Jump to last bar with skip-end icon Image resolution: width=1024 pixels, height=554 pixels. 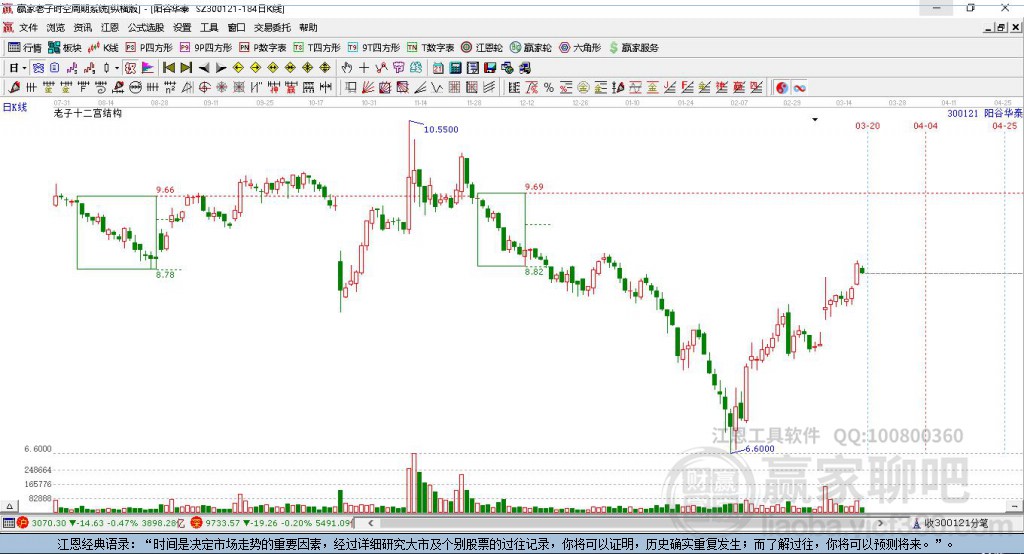coord(186,68)
